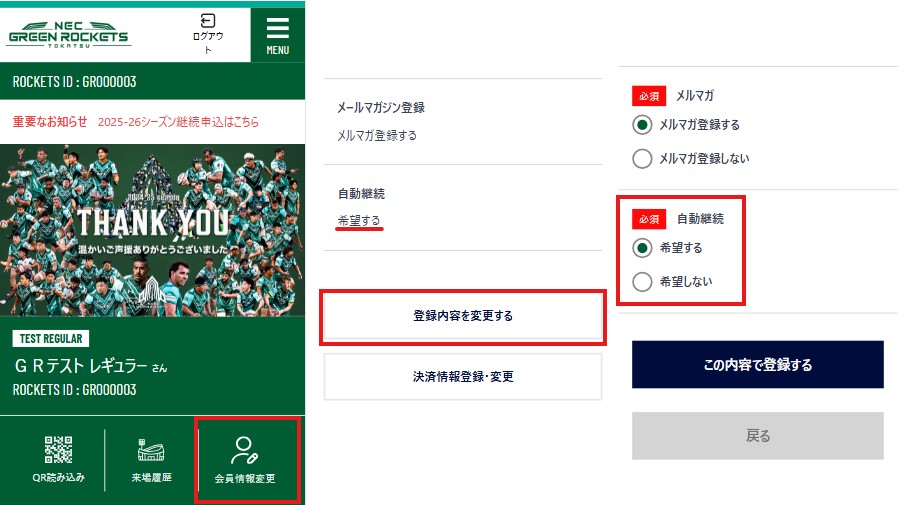Viewport: 913px width, 505px height.
Task: Click the THANK YOU team banner image
Action: [153, 230]
